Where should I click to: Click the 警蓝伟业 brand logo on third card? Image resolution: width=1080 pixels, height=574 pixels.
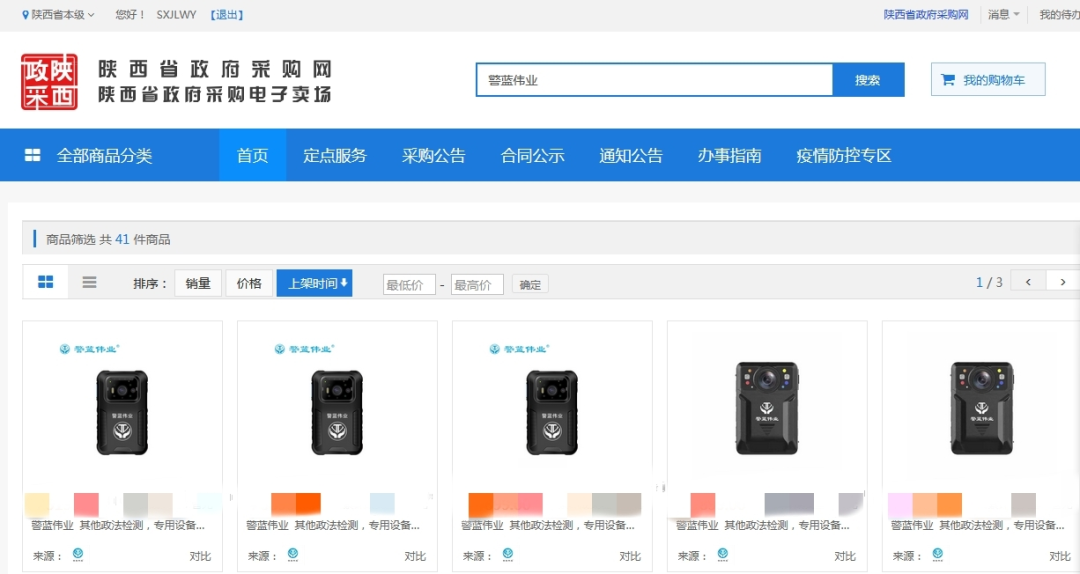(x=519, y=349)
